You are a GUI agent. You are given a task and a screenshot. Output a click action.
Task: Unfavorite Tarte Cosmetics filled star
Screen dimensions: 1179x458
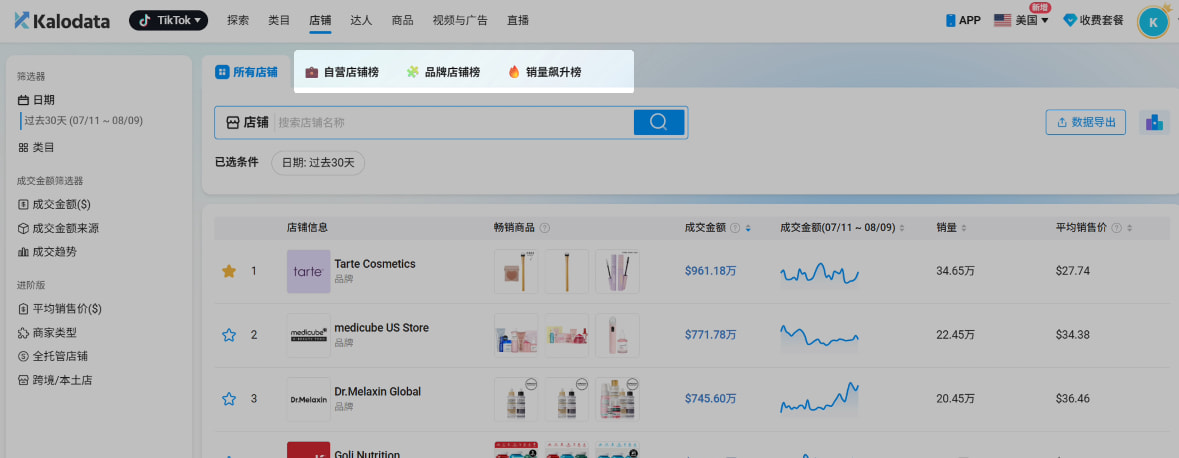[229, 271]
